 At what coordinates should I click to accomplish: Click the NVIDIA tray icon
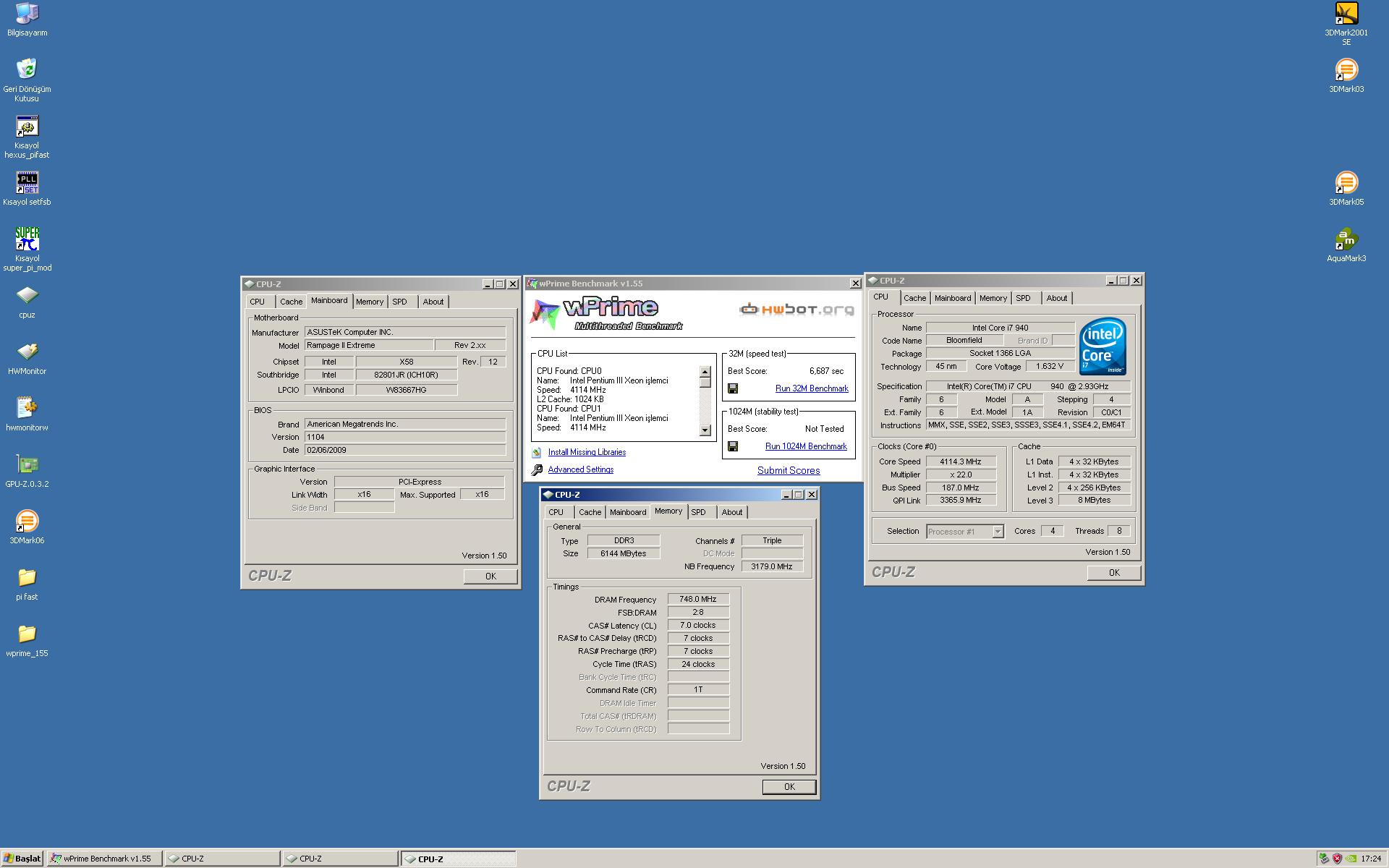[x=1351, y=859]
